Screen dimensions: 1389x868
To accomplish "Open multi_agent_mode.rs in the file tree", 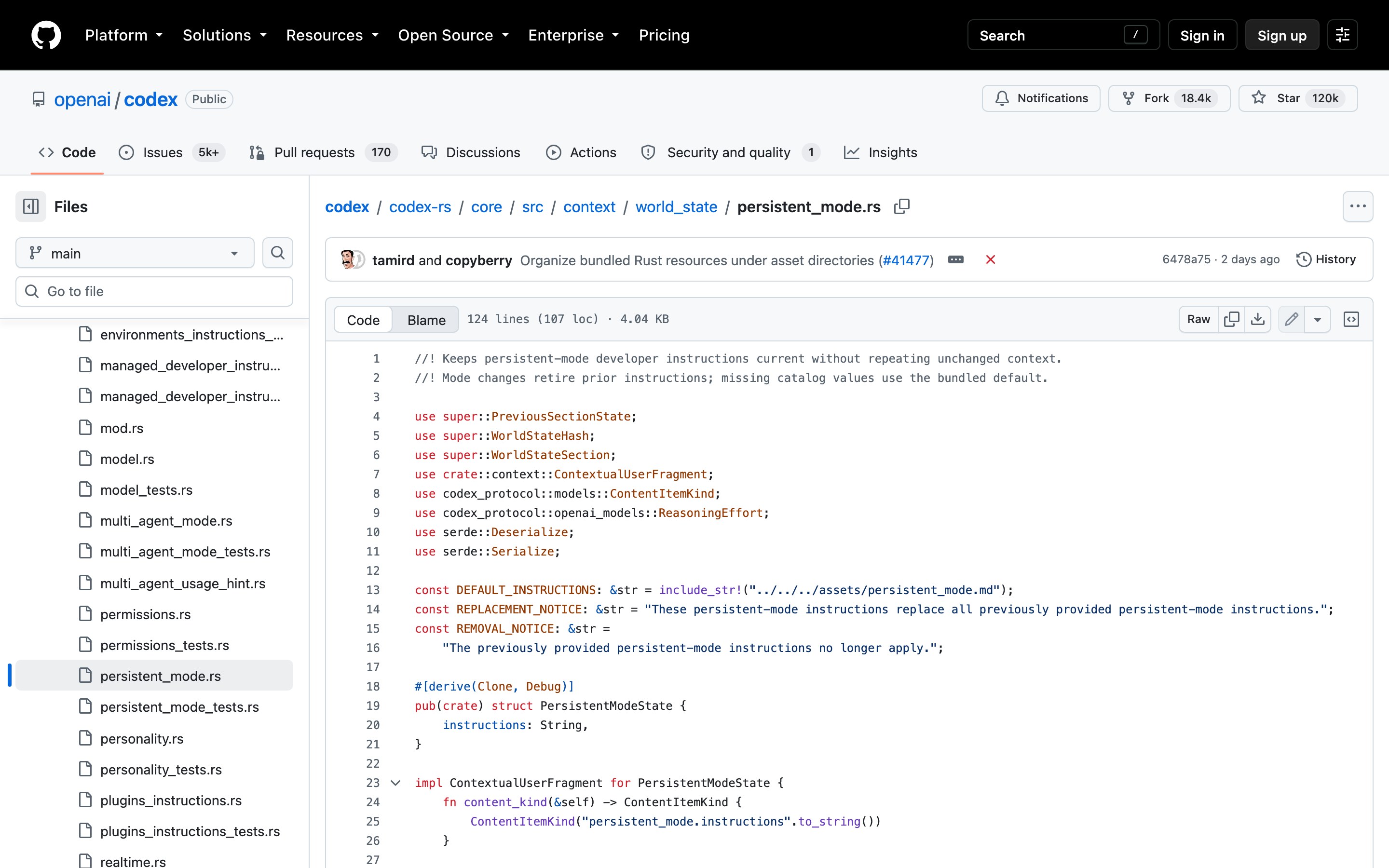I will tap(154, 521).
